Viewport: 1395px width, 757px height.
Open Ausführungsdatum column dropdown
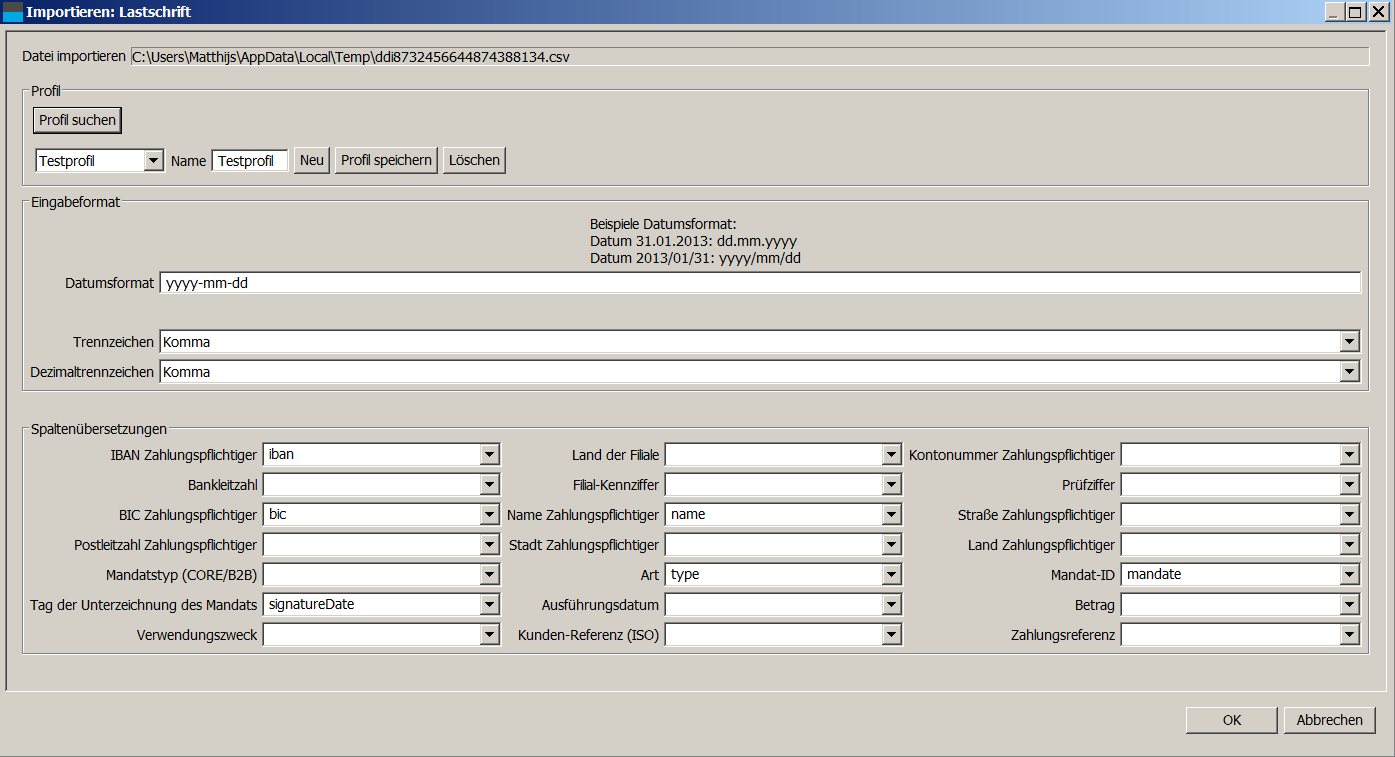click(783, 605)
